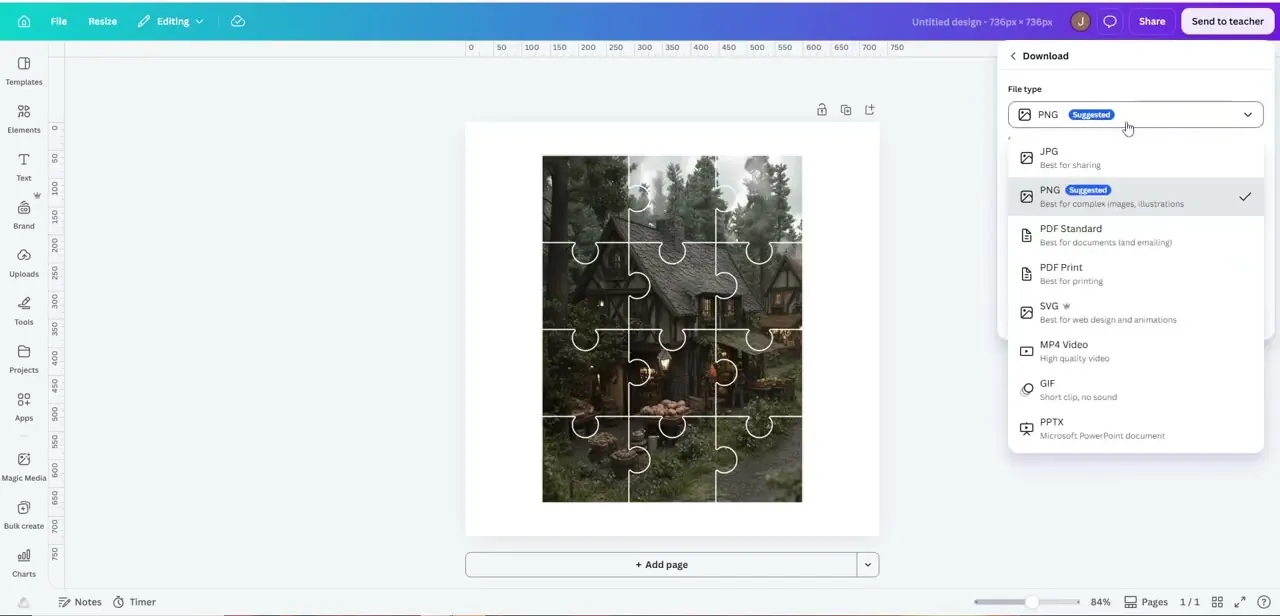Open the File menu
The image size is (1280, 616).
(x=59, y=21)
